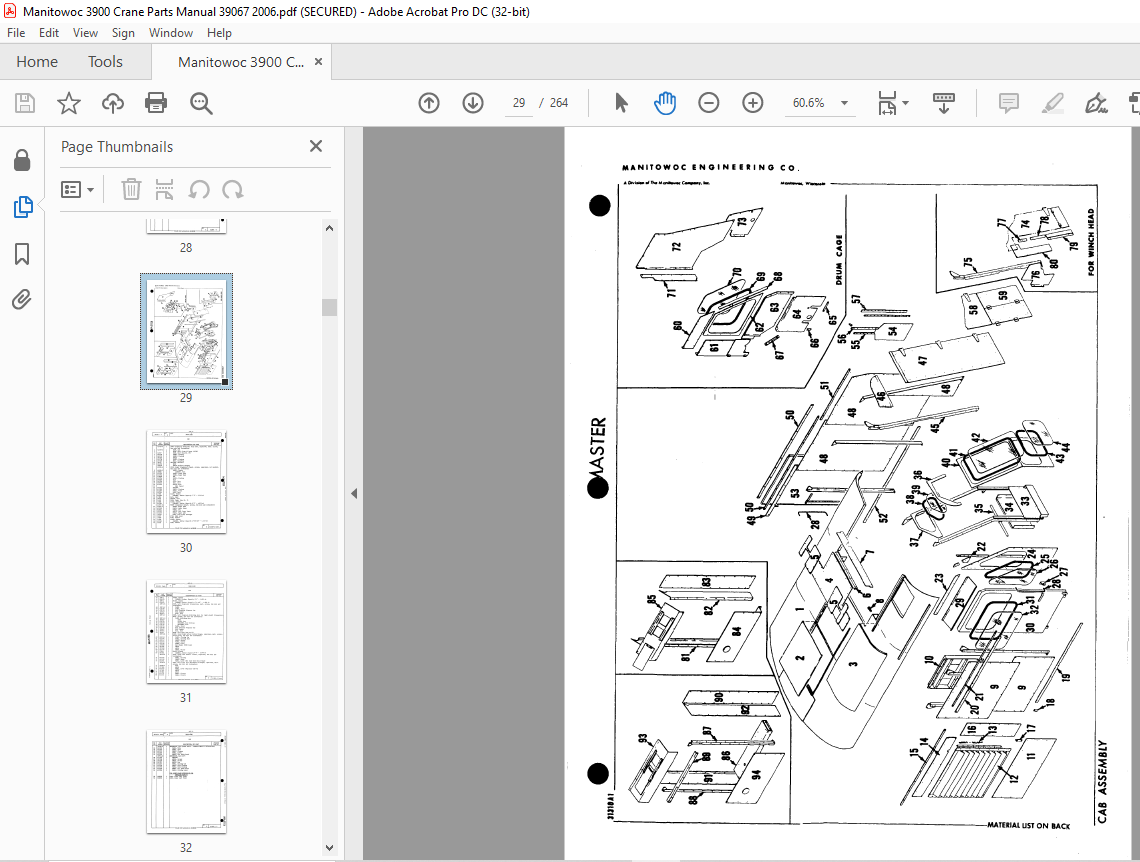The image size is (1140, 862).
Task: Zoom in with plus icon
Action: 752,103
